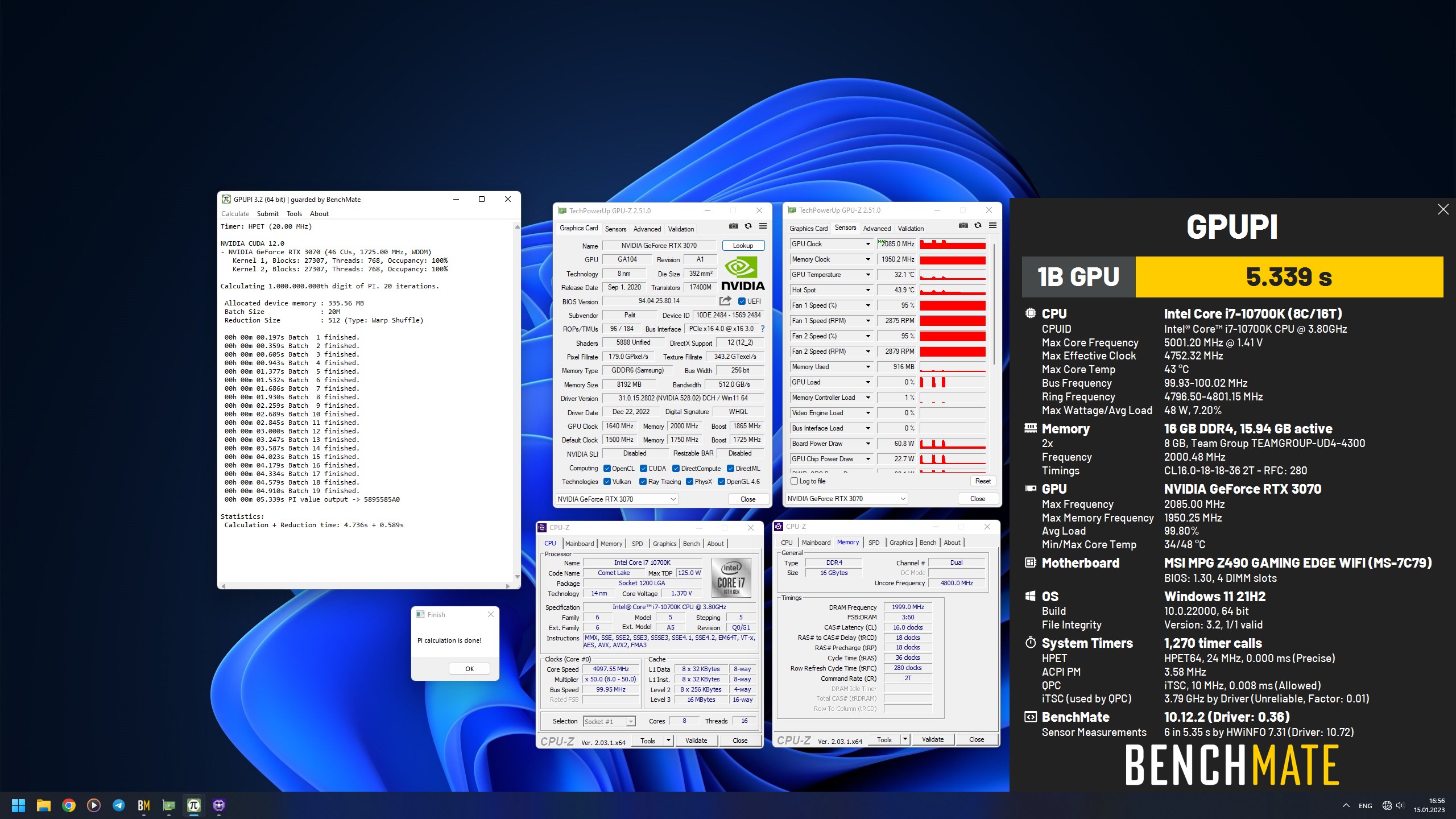
Task: Click Close in GPU-Z Graphics Card window
Action: [748, 499]
